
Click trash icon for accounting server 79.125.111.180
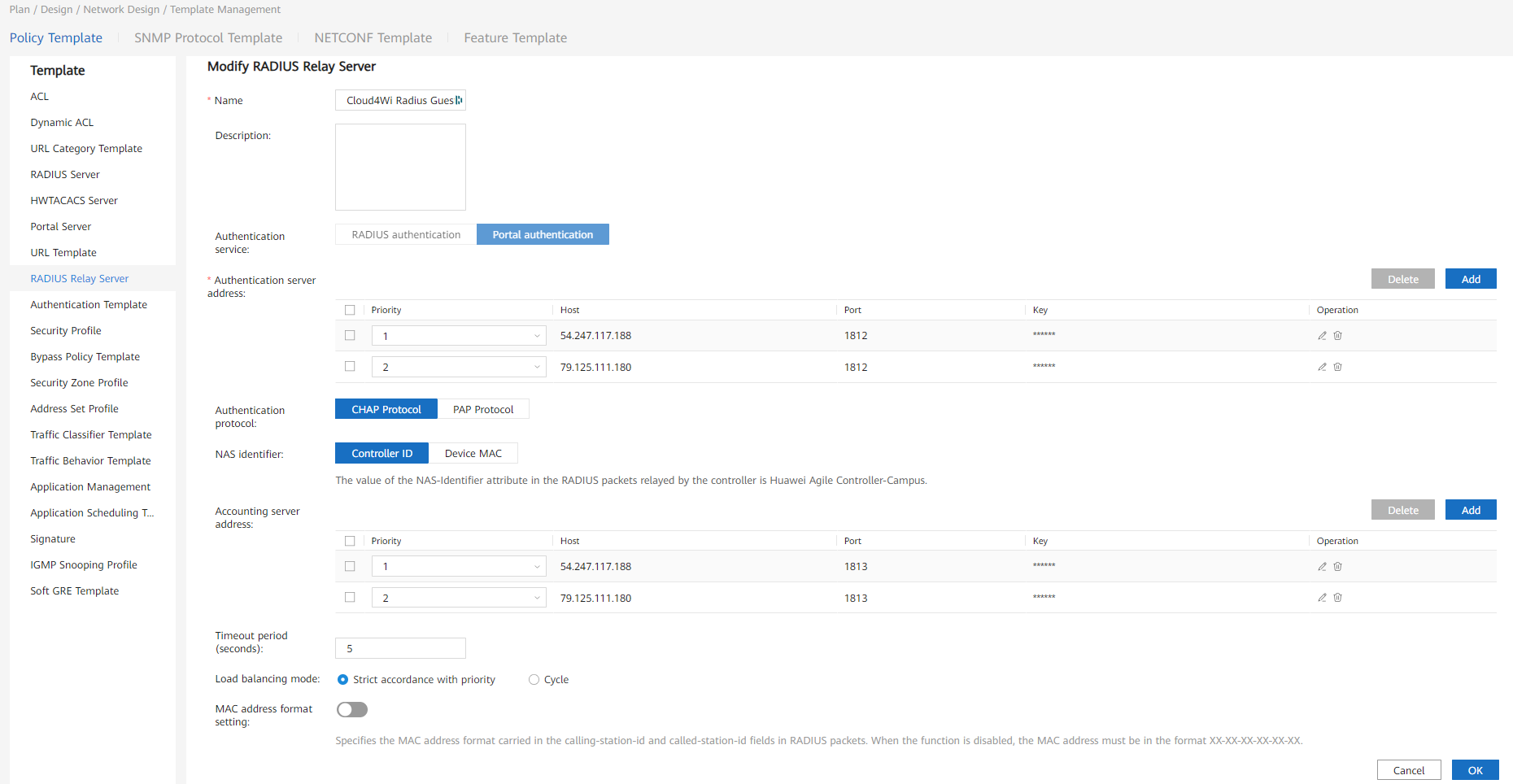[1337, 598]
